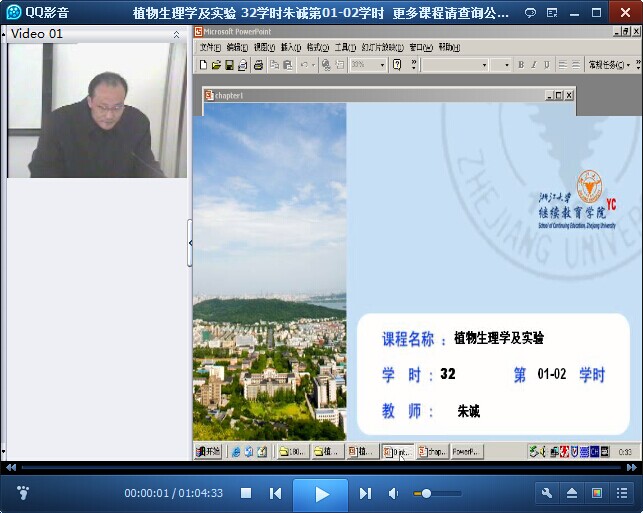Expand standard toolbar overflow chevron
Screen dimensions: 643x513
(414, 65)
